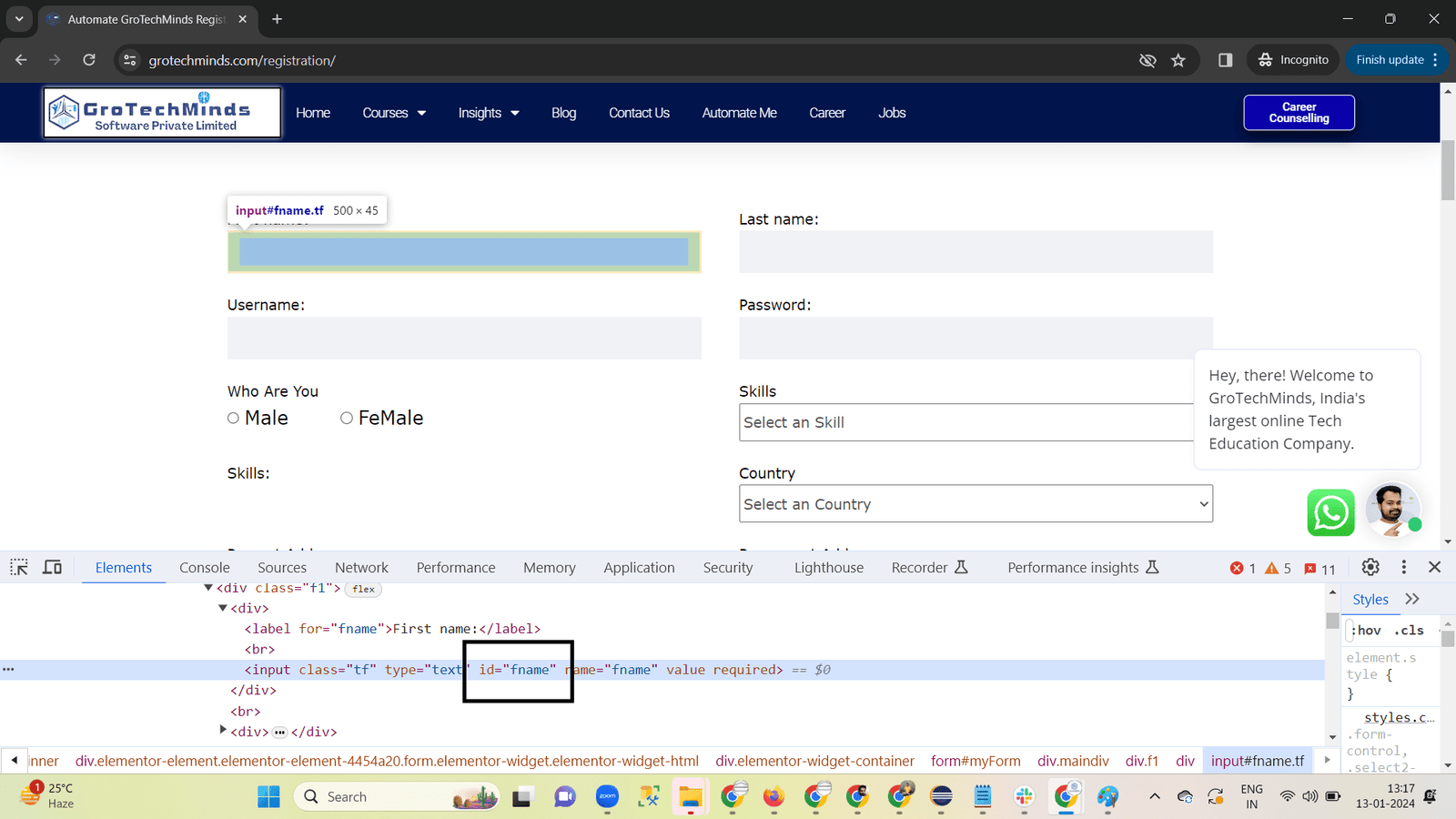This screenshot has height=819, width=1456.
Task: Click the Career Counselling button
Action: (1299, 113)
